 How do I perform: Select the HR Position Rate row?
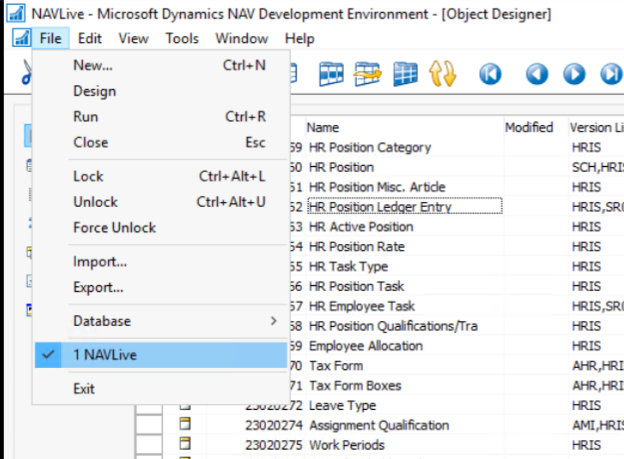(x=405, y=247)
